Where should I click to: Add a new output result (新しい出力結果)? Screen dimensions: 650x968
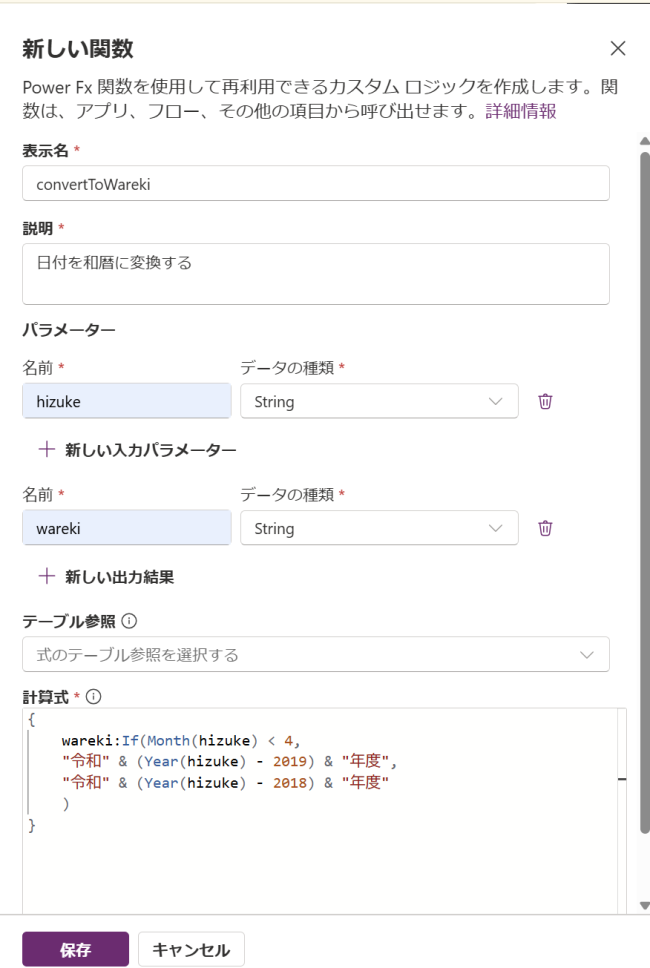point(107,577)
